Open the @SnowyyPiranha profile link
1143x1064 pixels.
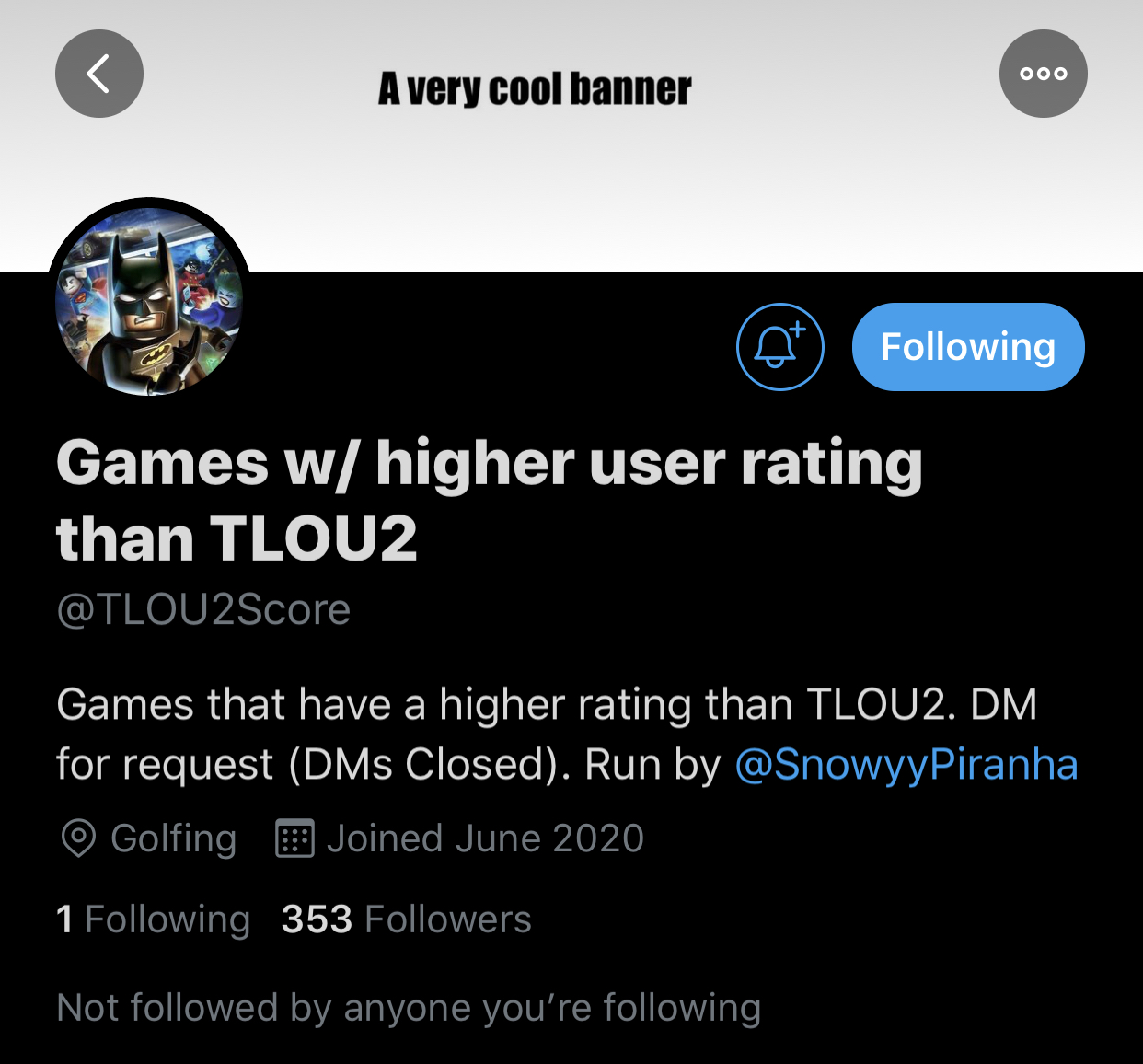point(906,765)
